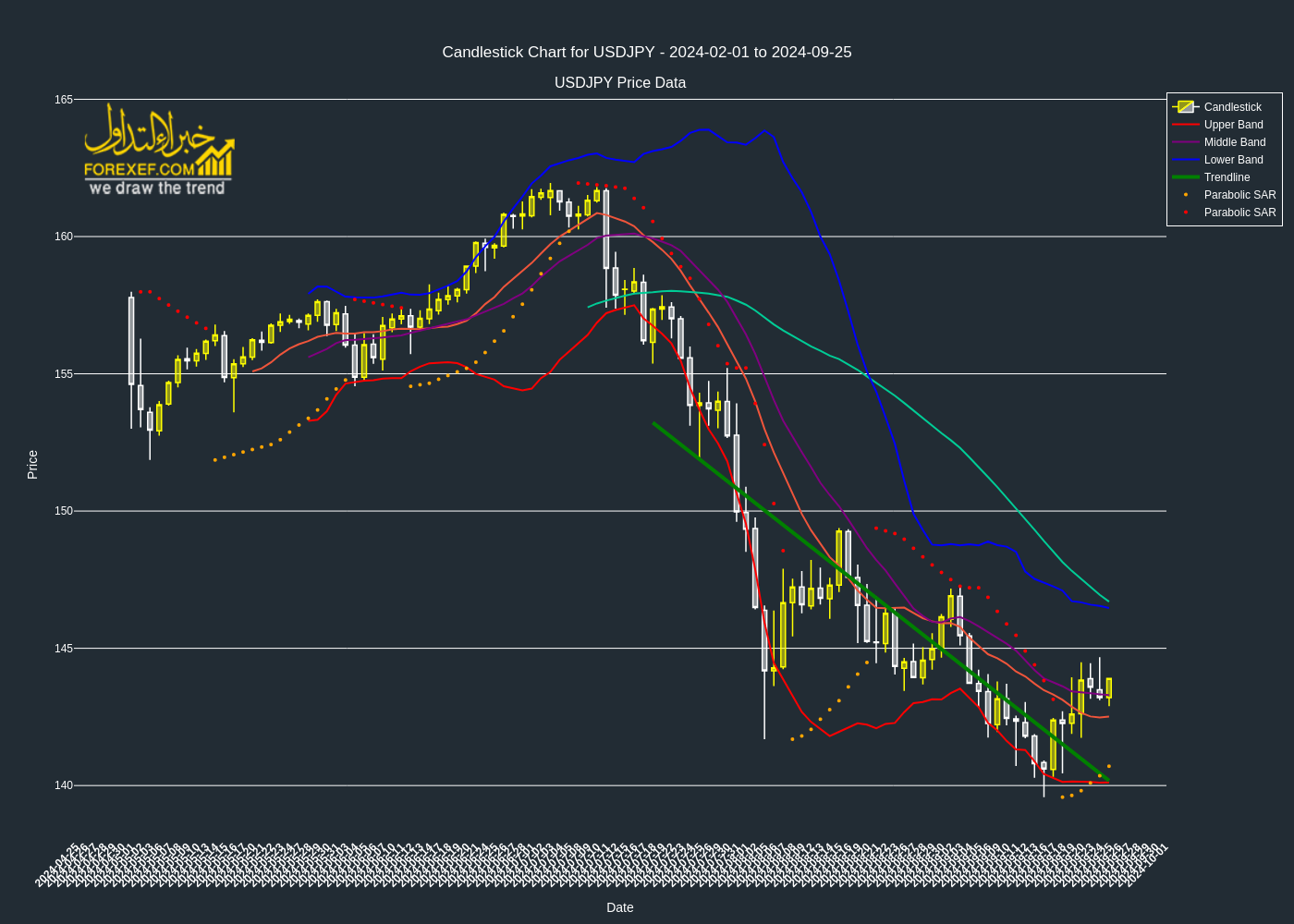Hide the Lower Band legend entry
1294x924 pixels.
pyautogui.click(x=1224, y=160)
